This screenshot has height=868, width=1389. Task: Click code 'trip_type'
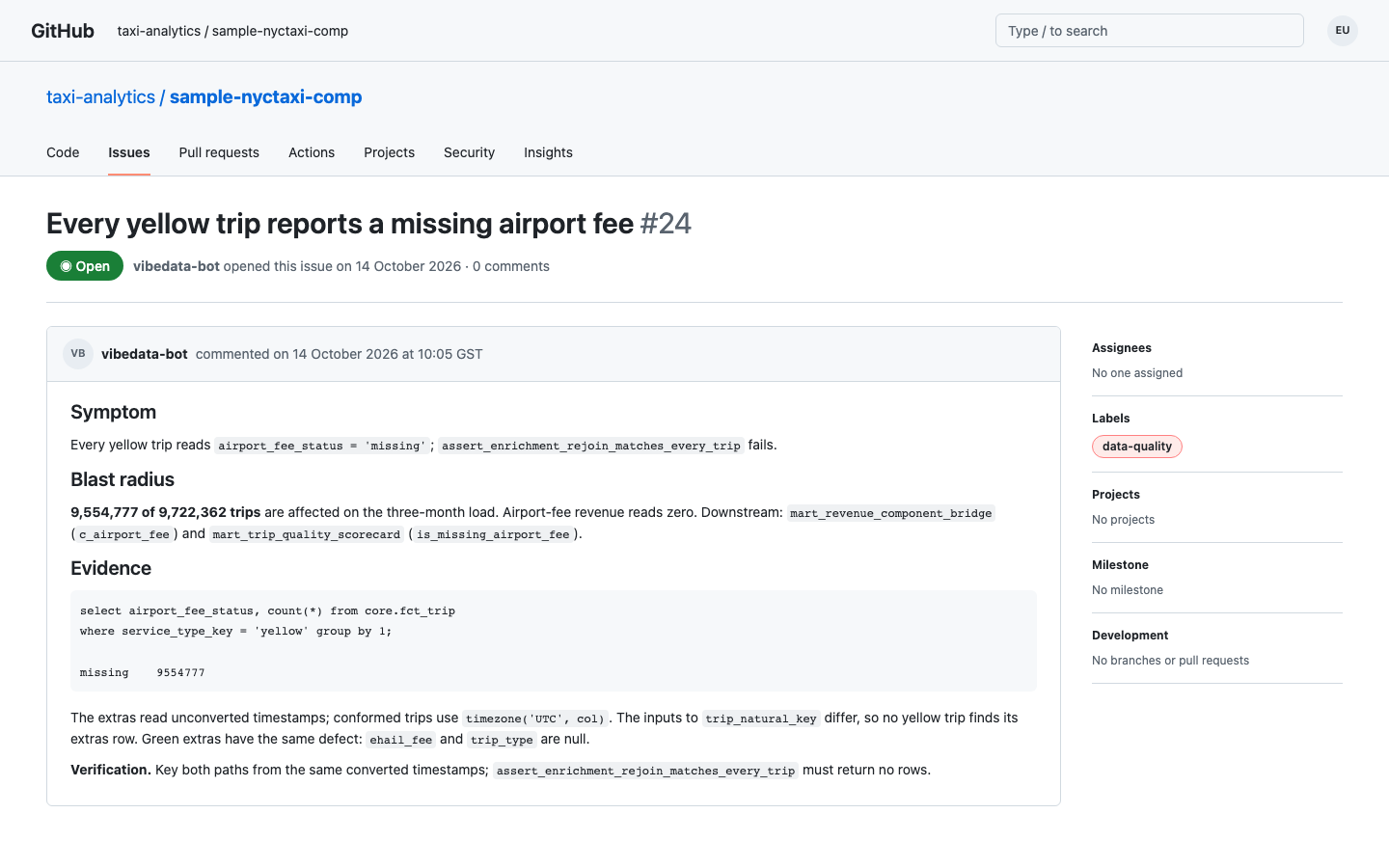(502, 740)
